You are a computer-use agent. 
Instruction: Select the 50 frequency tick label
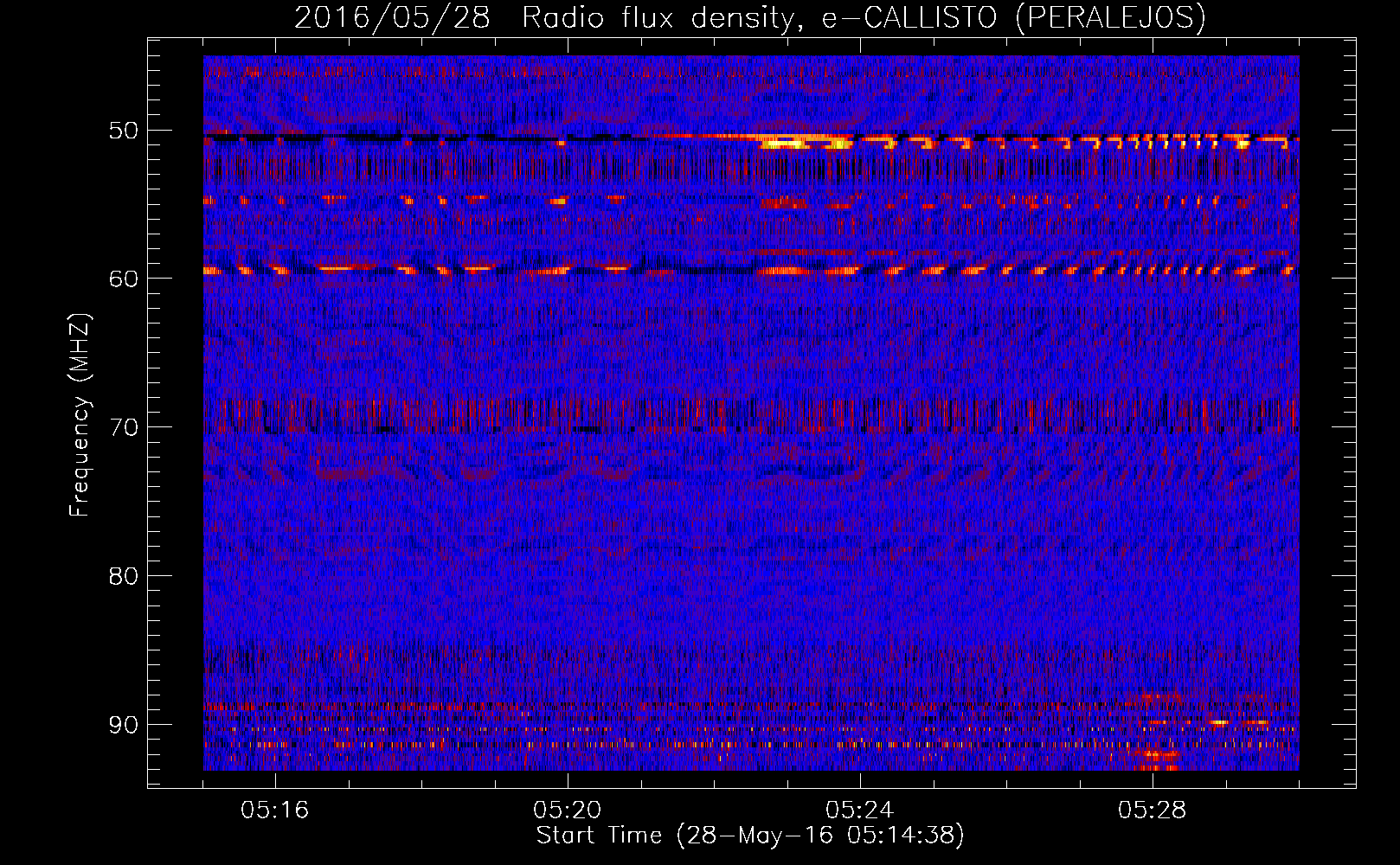pyautogui.click(x=124, y=131)
